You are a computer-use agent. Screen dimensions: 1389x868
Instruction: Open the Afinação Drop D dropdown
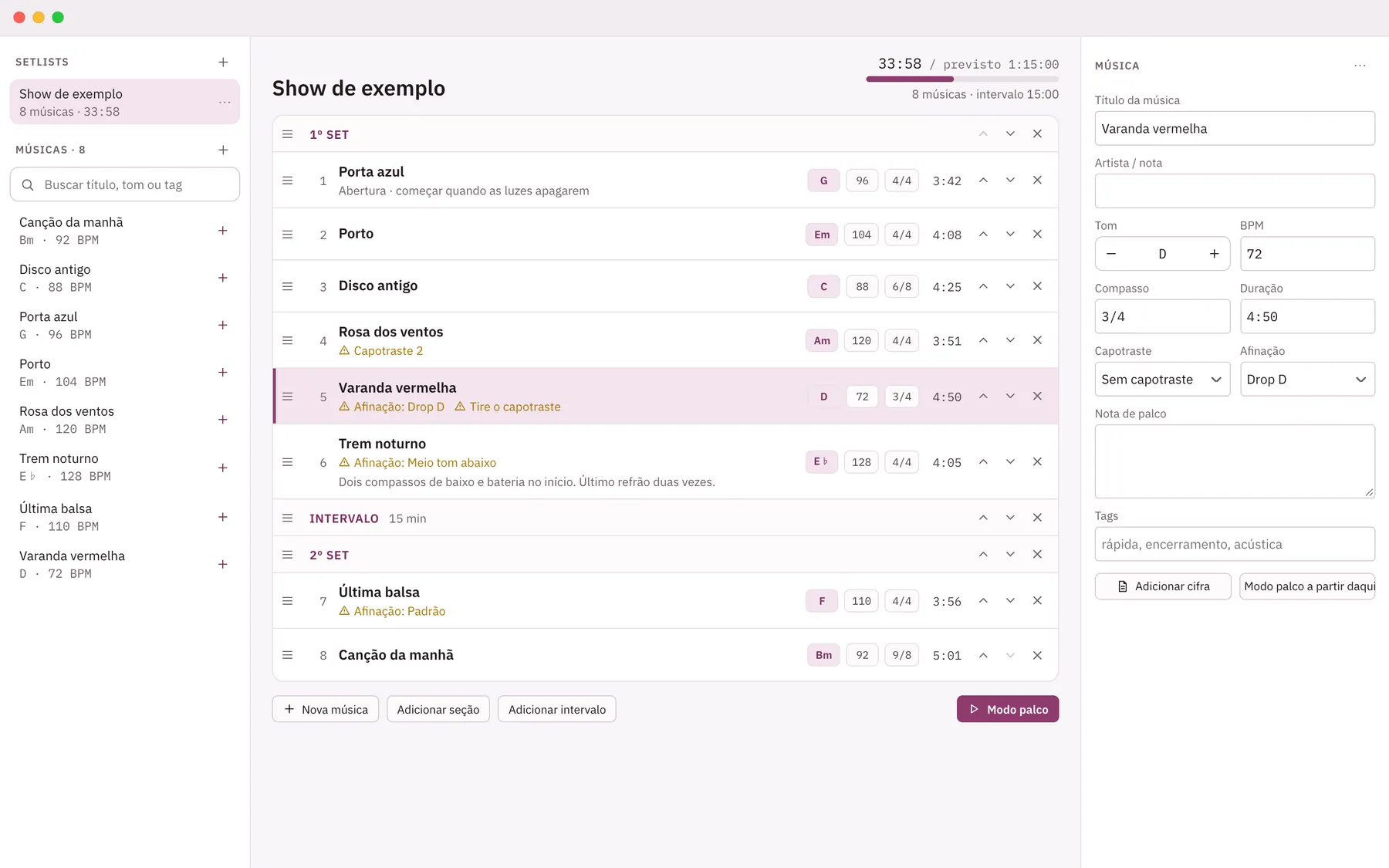(x=1307, y=380)
